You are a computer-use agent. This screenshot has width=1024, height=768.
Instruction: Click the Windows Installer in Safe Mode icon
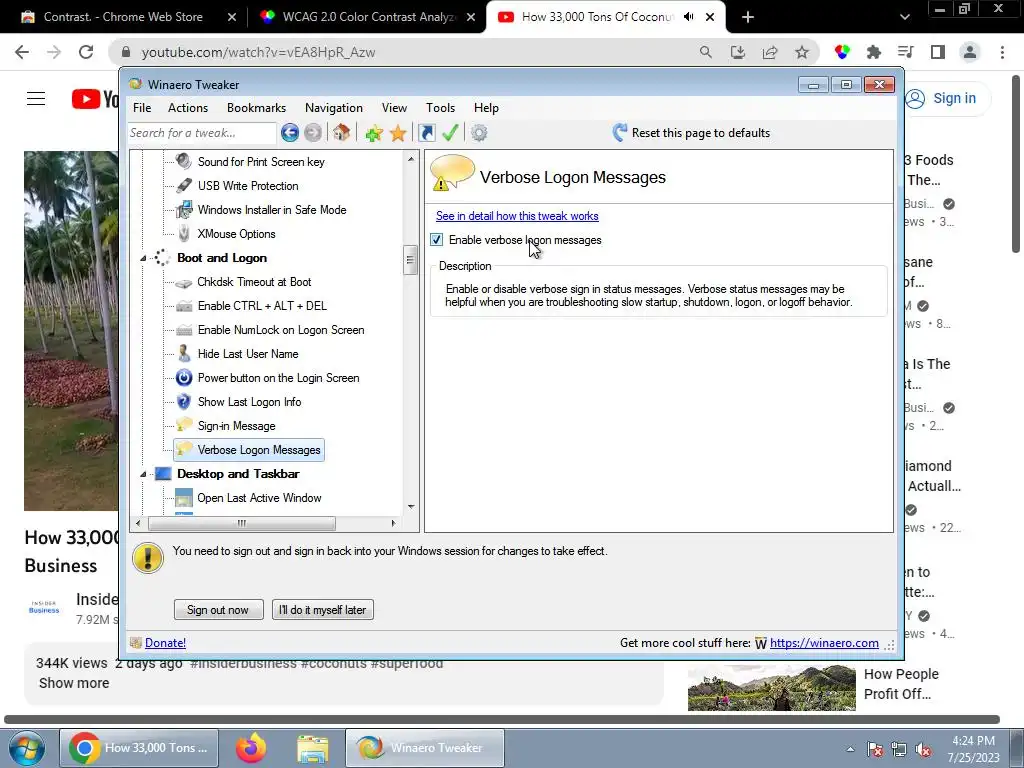click(184, 210)
